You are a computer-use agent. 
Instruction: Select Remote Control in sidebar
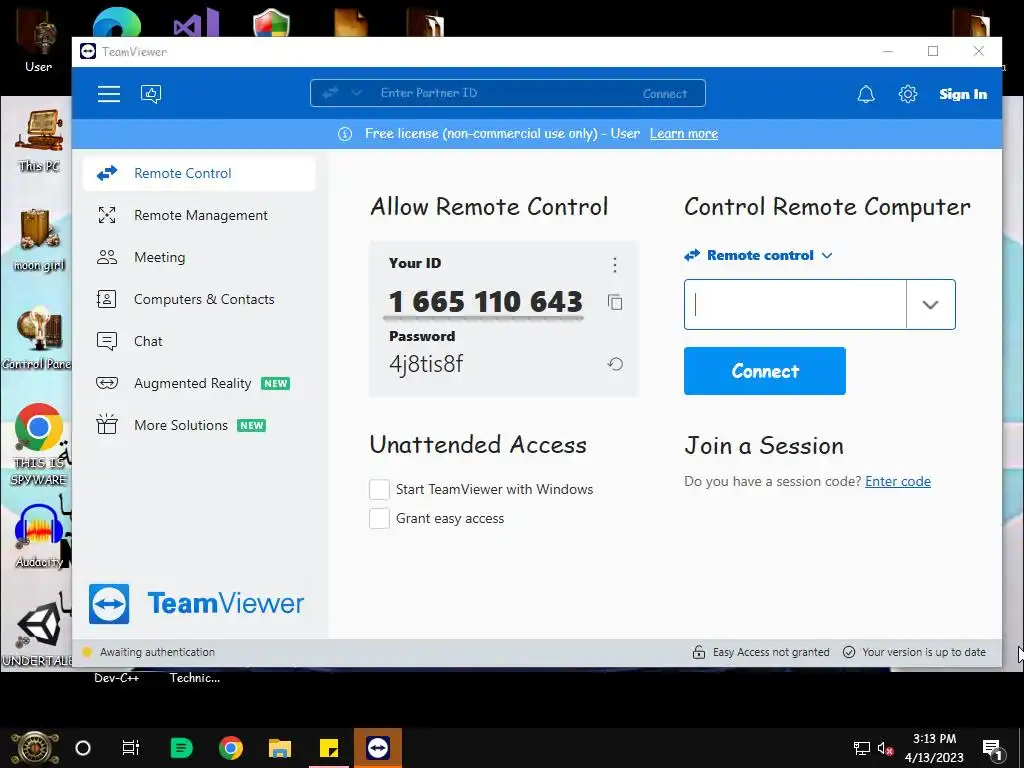pyautogui.click(x=199, y=174)
